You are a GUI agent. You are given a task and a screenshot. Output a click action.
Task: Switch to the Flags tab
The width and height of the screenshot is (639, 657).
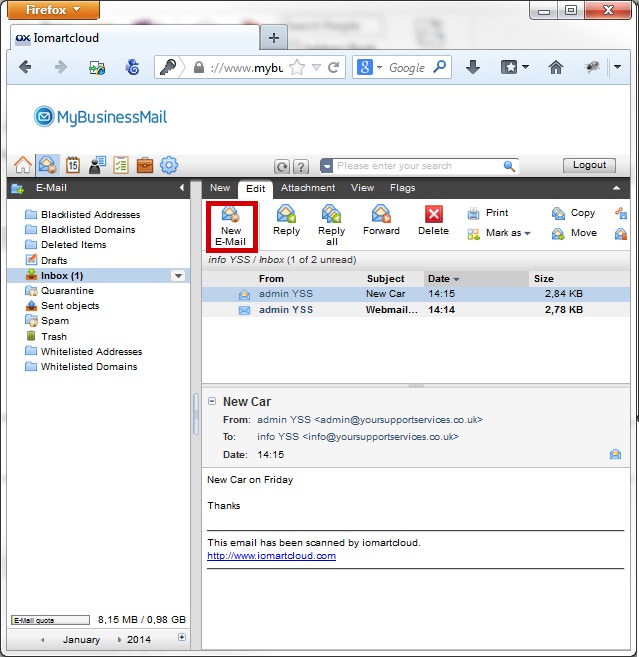pyautogui.click(x=402, y=188)
